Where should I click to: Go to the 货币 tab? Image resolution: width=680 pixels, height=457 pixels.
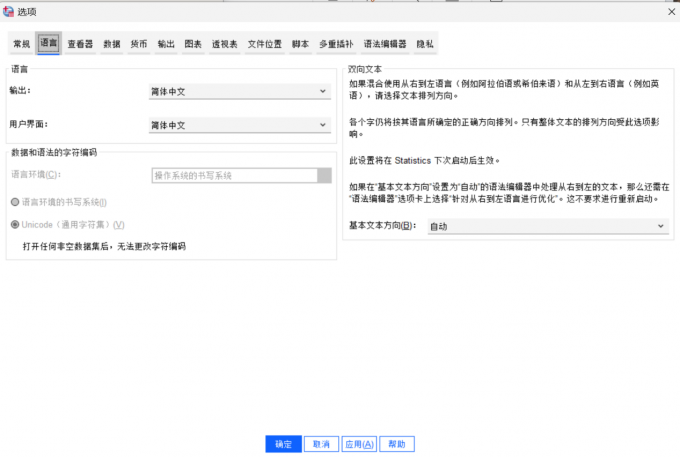139,44
